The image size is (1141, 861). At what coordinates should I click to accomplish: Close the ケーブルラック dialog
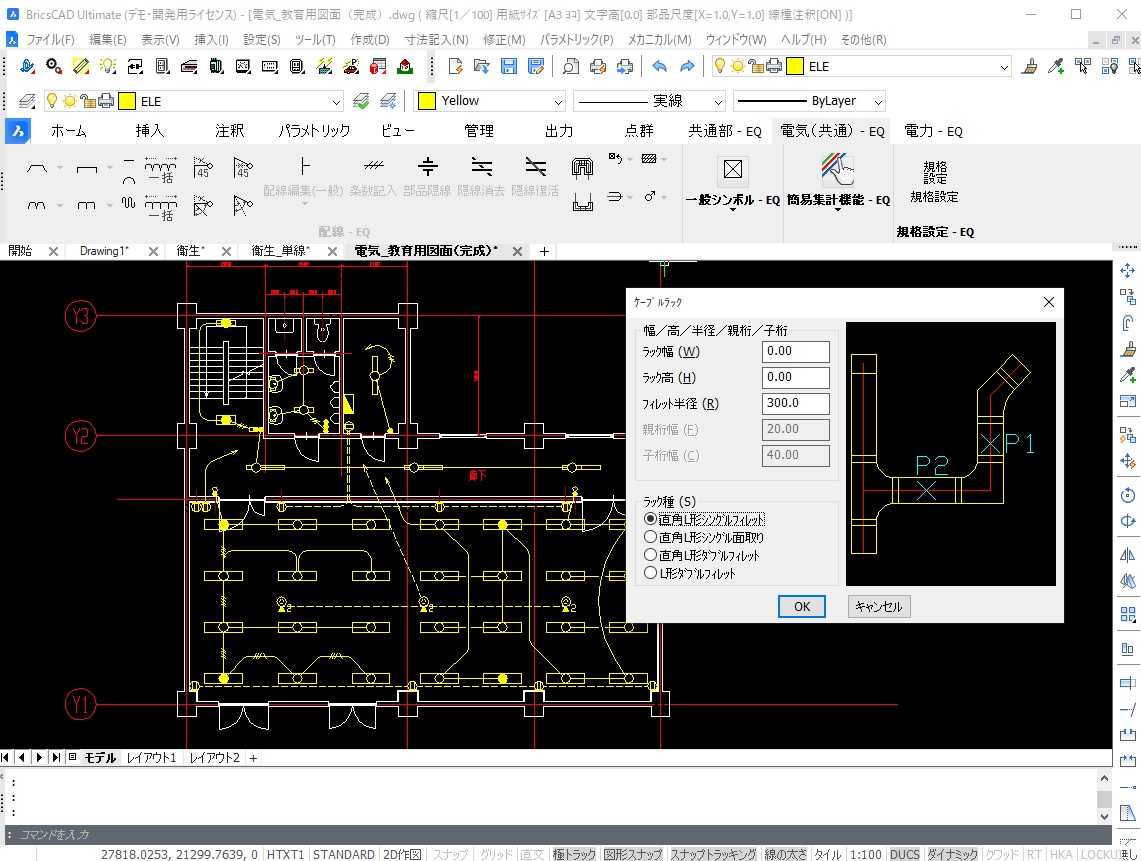(x=1048, y=302)
